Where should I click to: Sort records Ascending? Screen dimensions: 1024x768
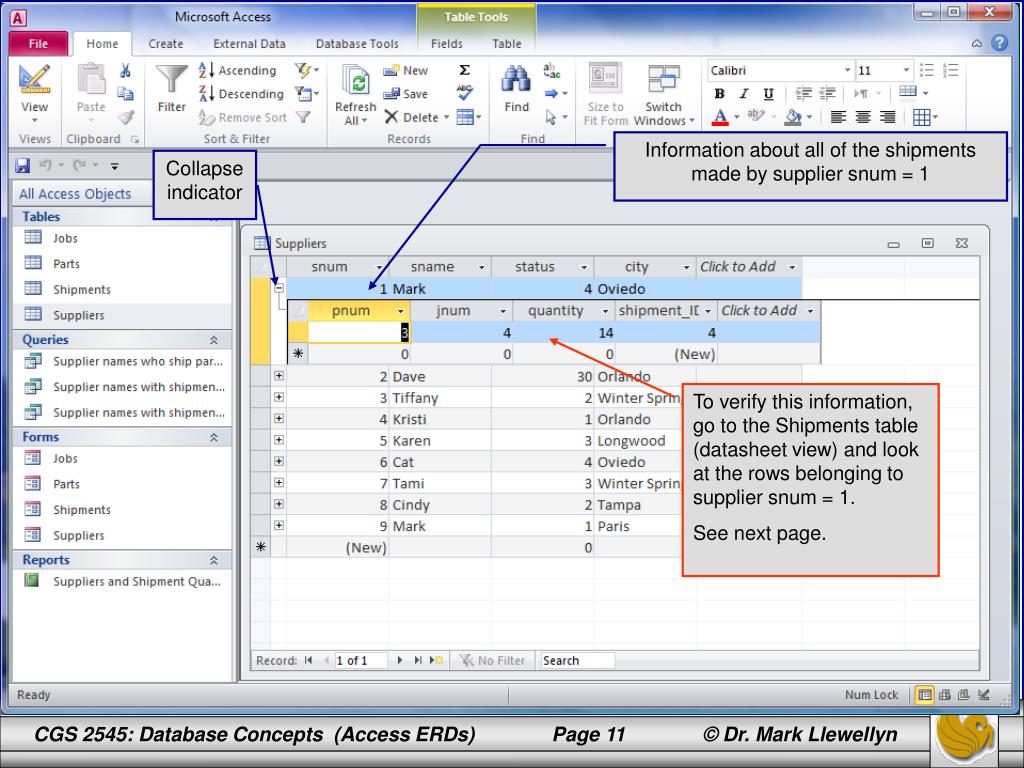point(238,71)
